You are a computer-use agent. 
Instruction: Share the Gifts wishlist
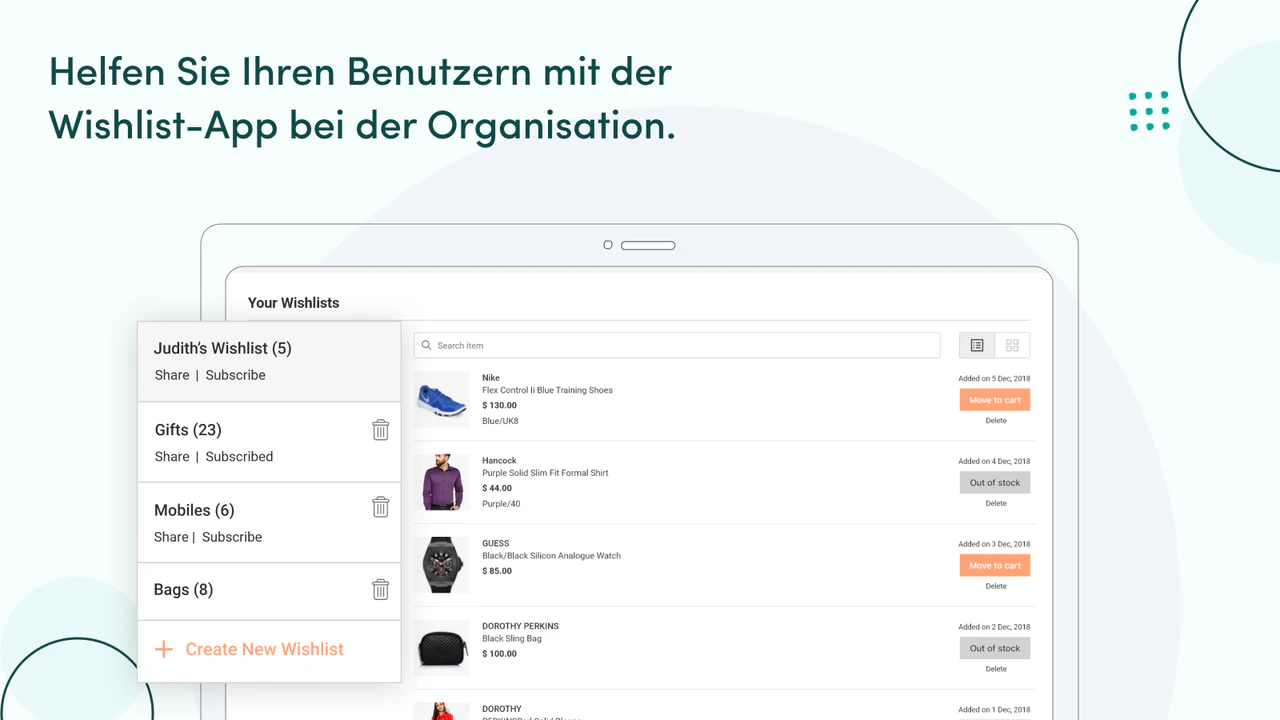pyautogui.click(x=172, y=456)
